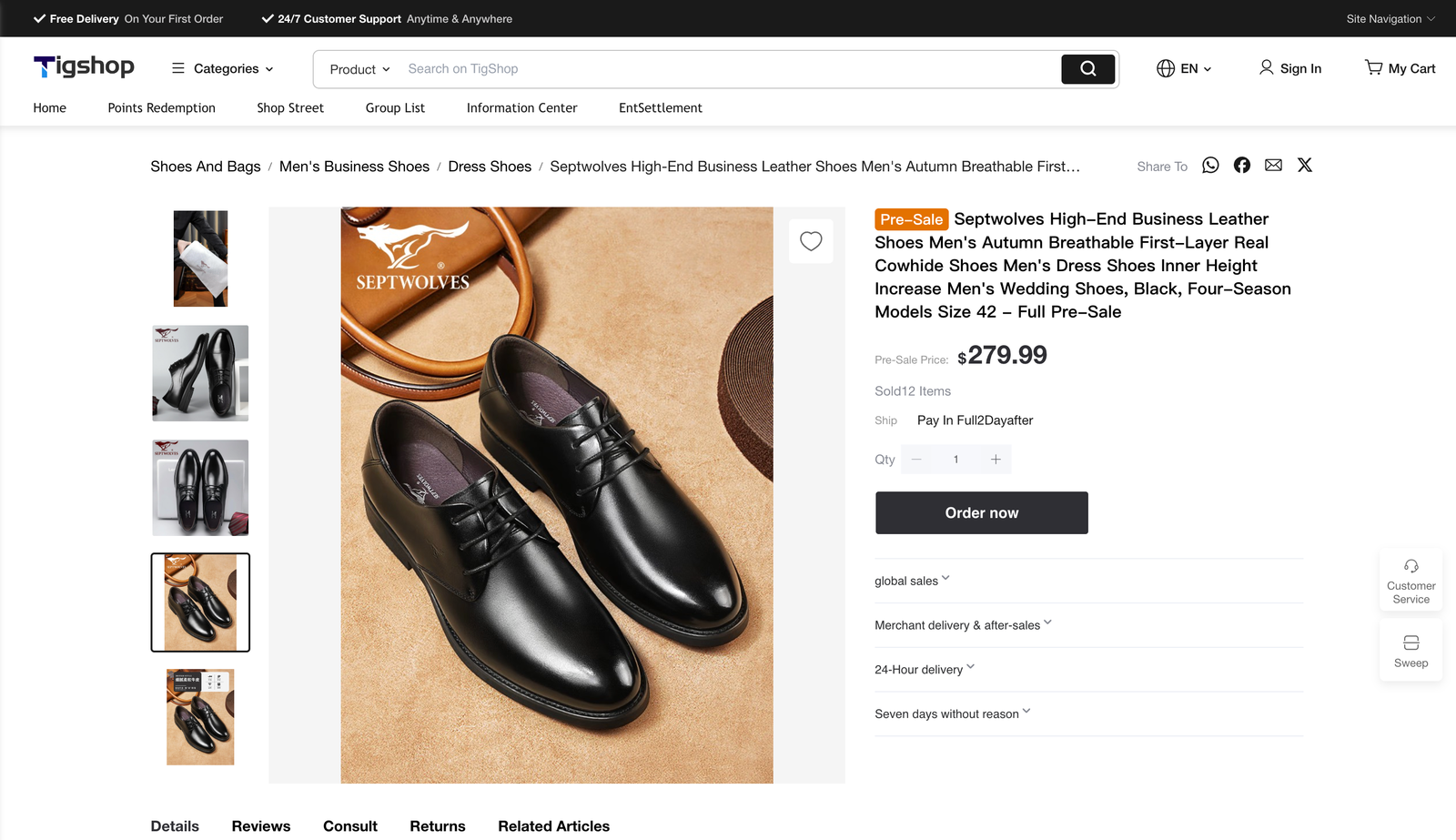The width and height of the screenshot is (1456, 840).
Task: Click the search magnifier button
Action: click(1087, 69)
